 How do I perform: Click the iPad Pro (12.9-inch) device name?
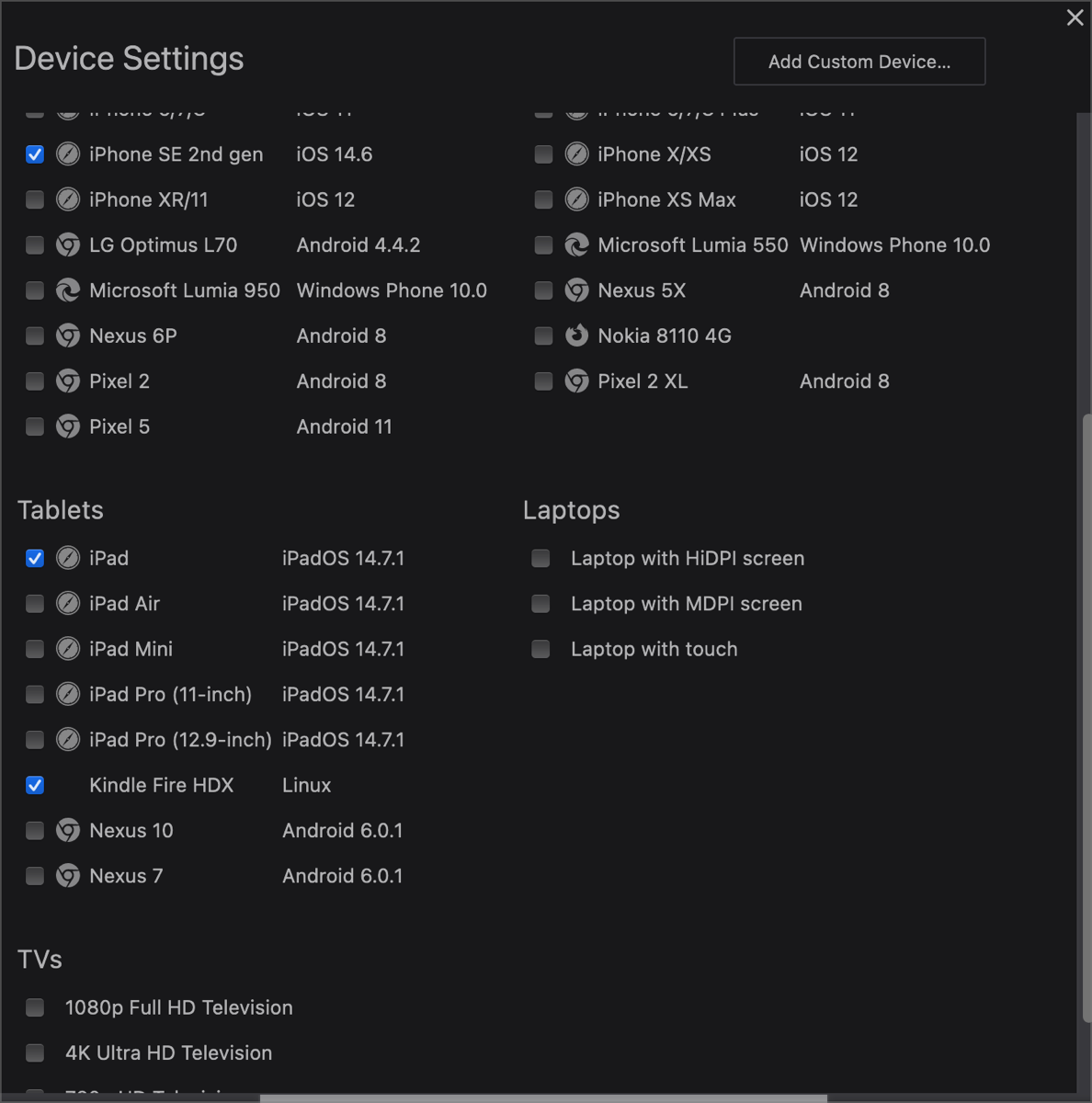[x=180, y=740]
